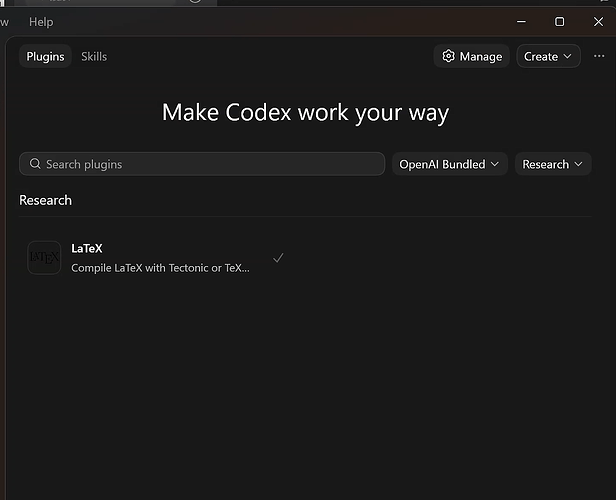Minimize the Codex window
The image size is (616, 500).
point(521,22)
